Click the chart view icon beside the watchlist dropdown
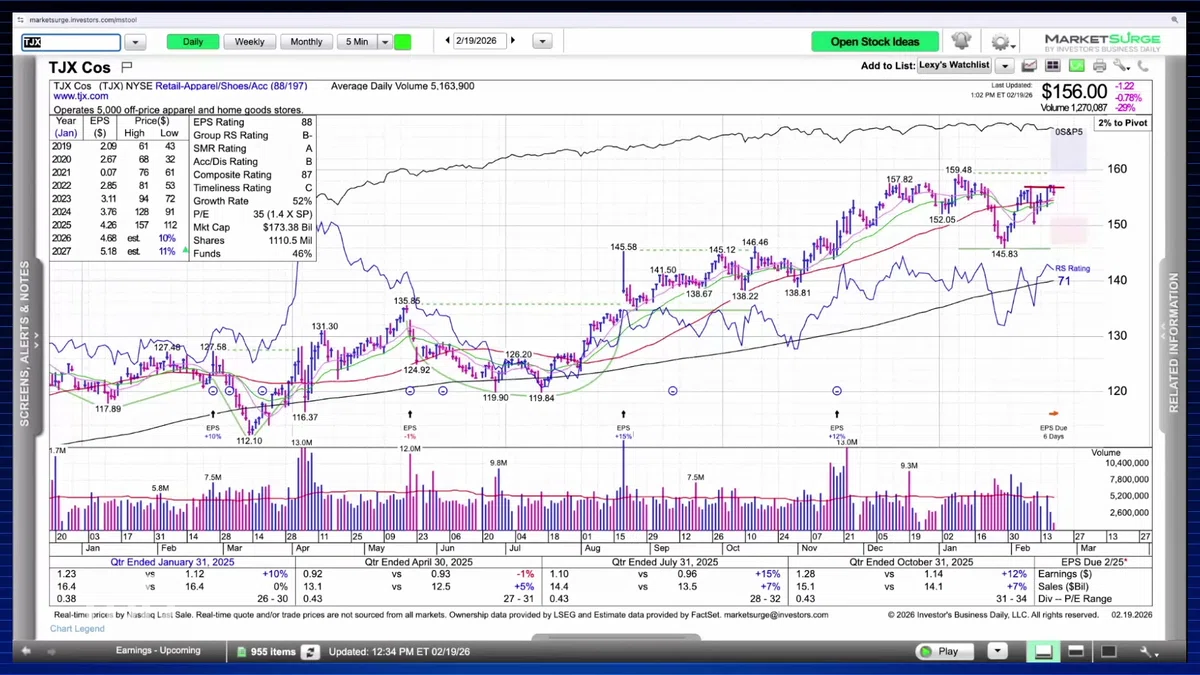 click(1029, 66)
